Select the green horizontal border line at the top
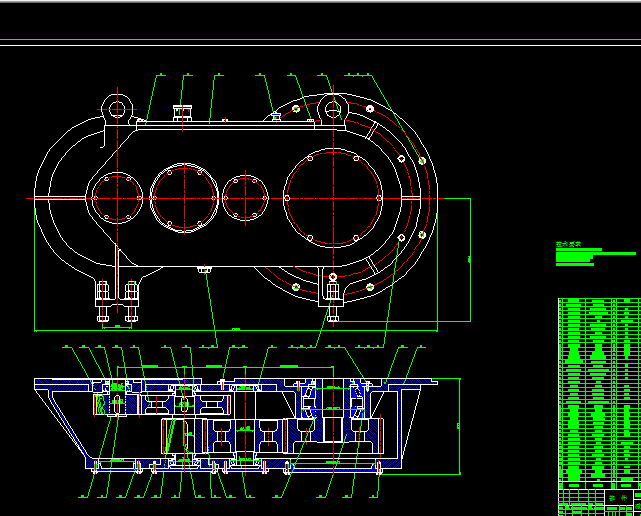This screenshot has width=641, height=516. [320, 40]
